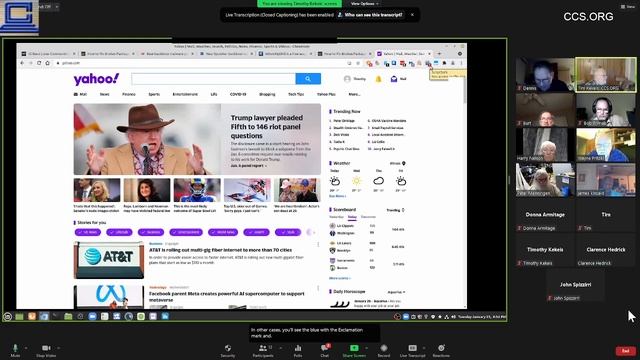This screenshot has width=640, height=360.
Task: Click the blue Yahoo search button
Action: [308, 79]
